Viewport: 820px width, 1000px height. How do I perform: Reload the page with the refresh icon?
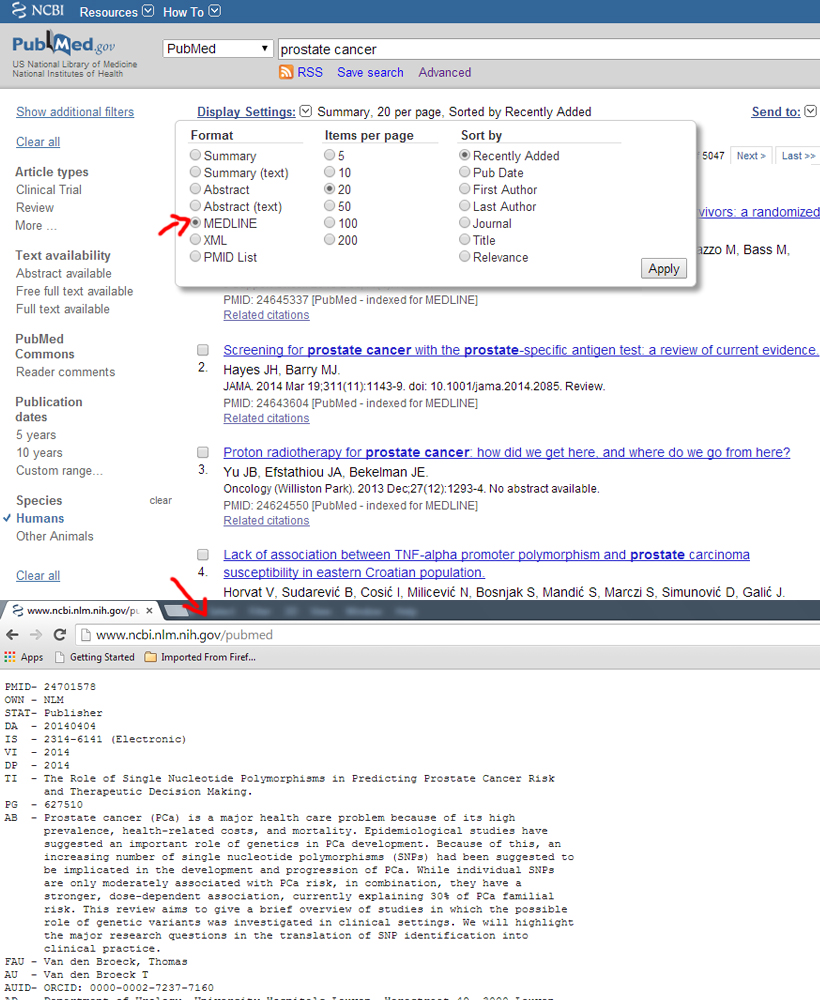tap(60, 635)
